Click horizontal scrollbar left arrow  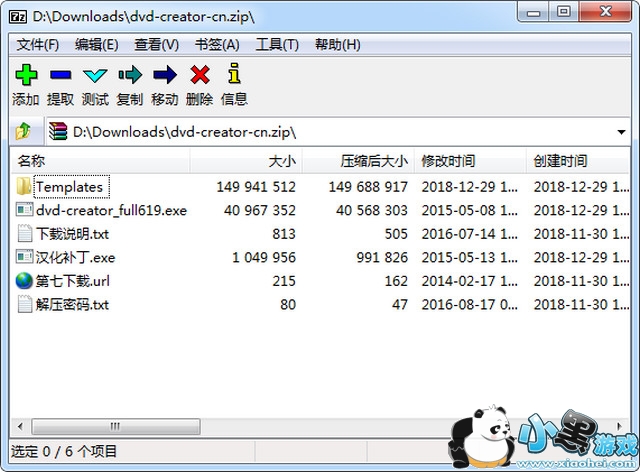(x=20, y=427)
